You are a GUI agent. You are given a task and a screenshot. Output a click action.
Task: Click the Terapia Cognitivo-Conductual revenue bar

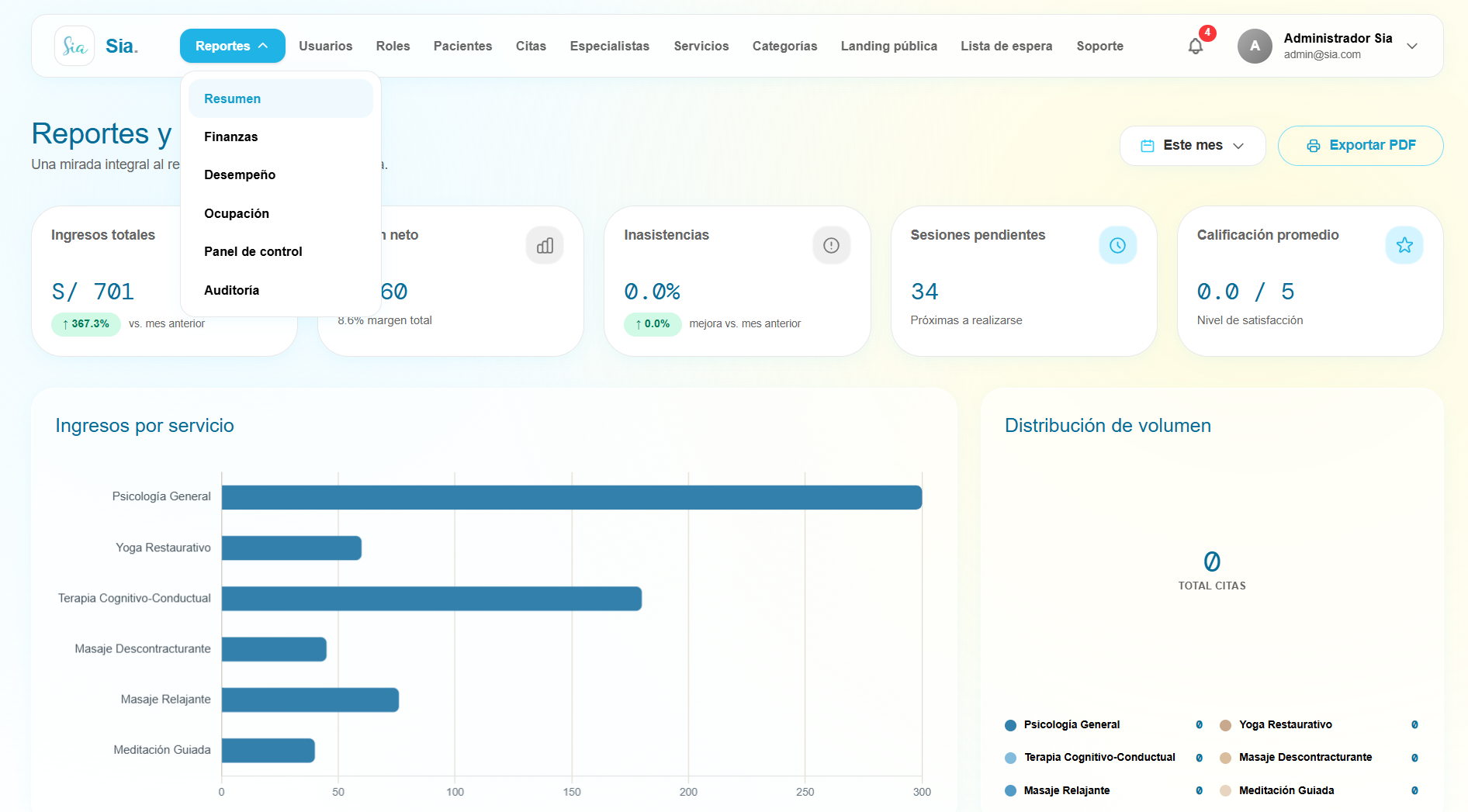(x=431, y=599)
